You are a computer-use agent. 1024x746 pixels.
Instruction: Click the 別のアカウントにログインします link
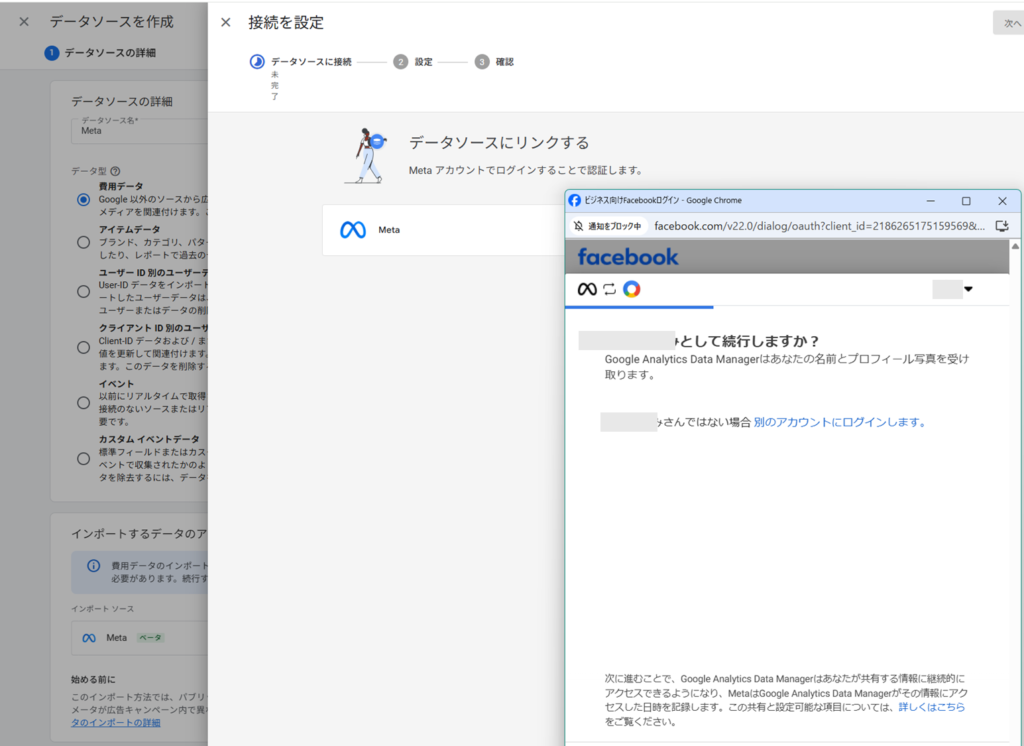(840, 422)
